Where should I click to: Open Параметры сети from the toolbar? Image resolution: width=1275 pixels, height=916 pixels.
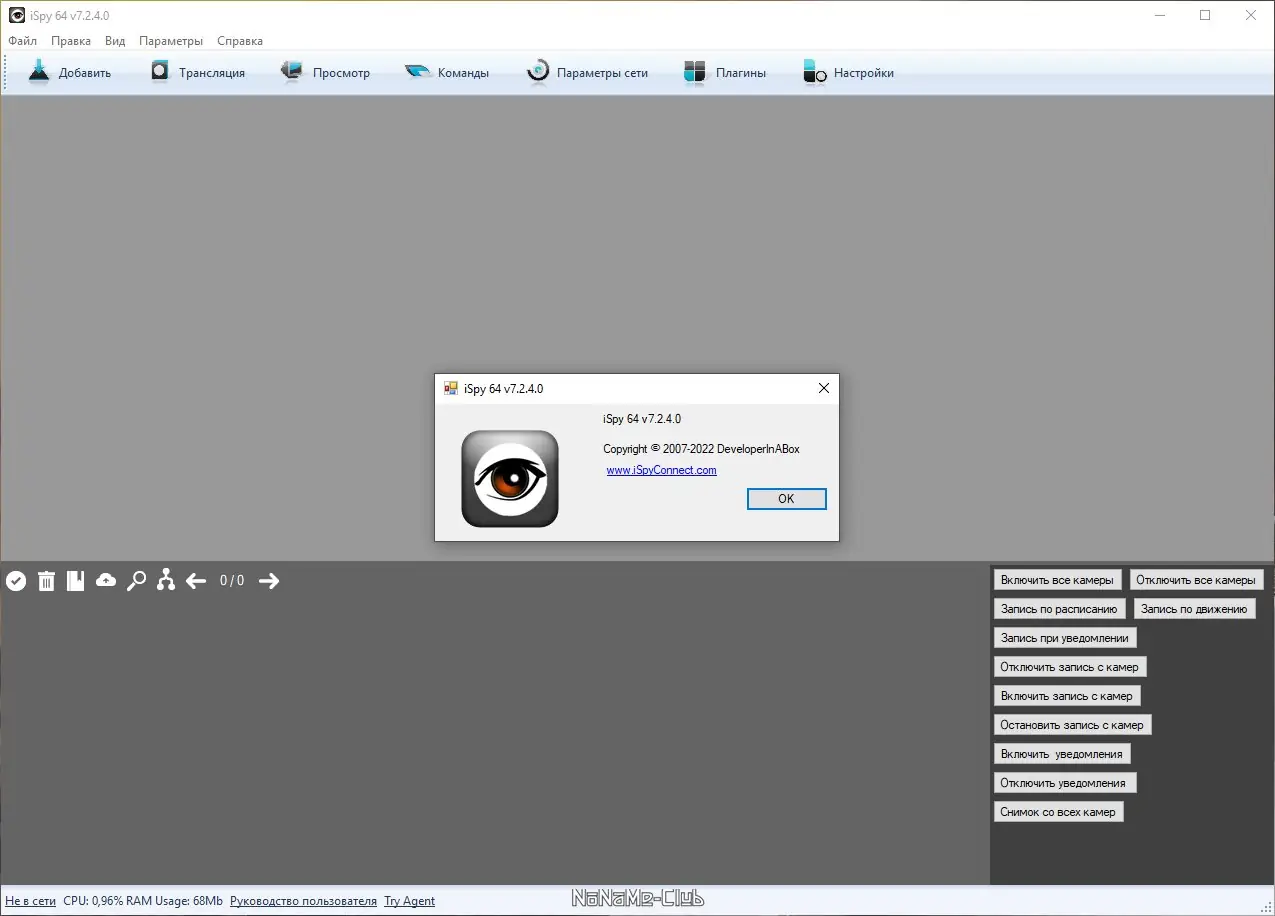pyautogui.click(x=587, y=72)
